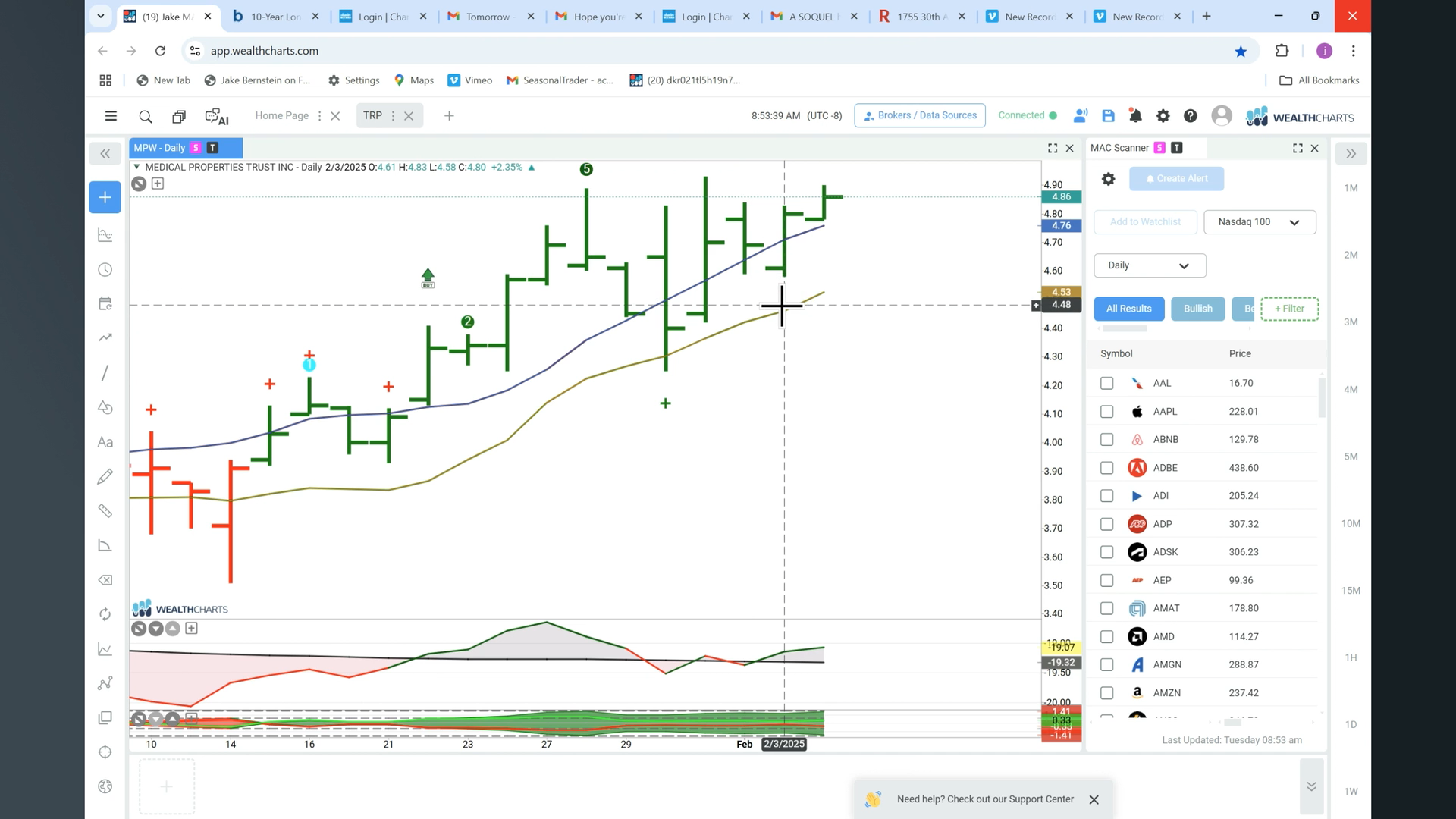Click the scanner list vertical scrollbar
Image resolution: width=1456 pixels, height=819 pixels.
coord(1322,398)
